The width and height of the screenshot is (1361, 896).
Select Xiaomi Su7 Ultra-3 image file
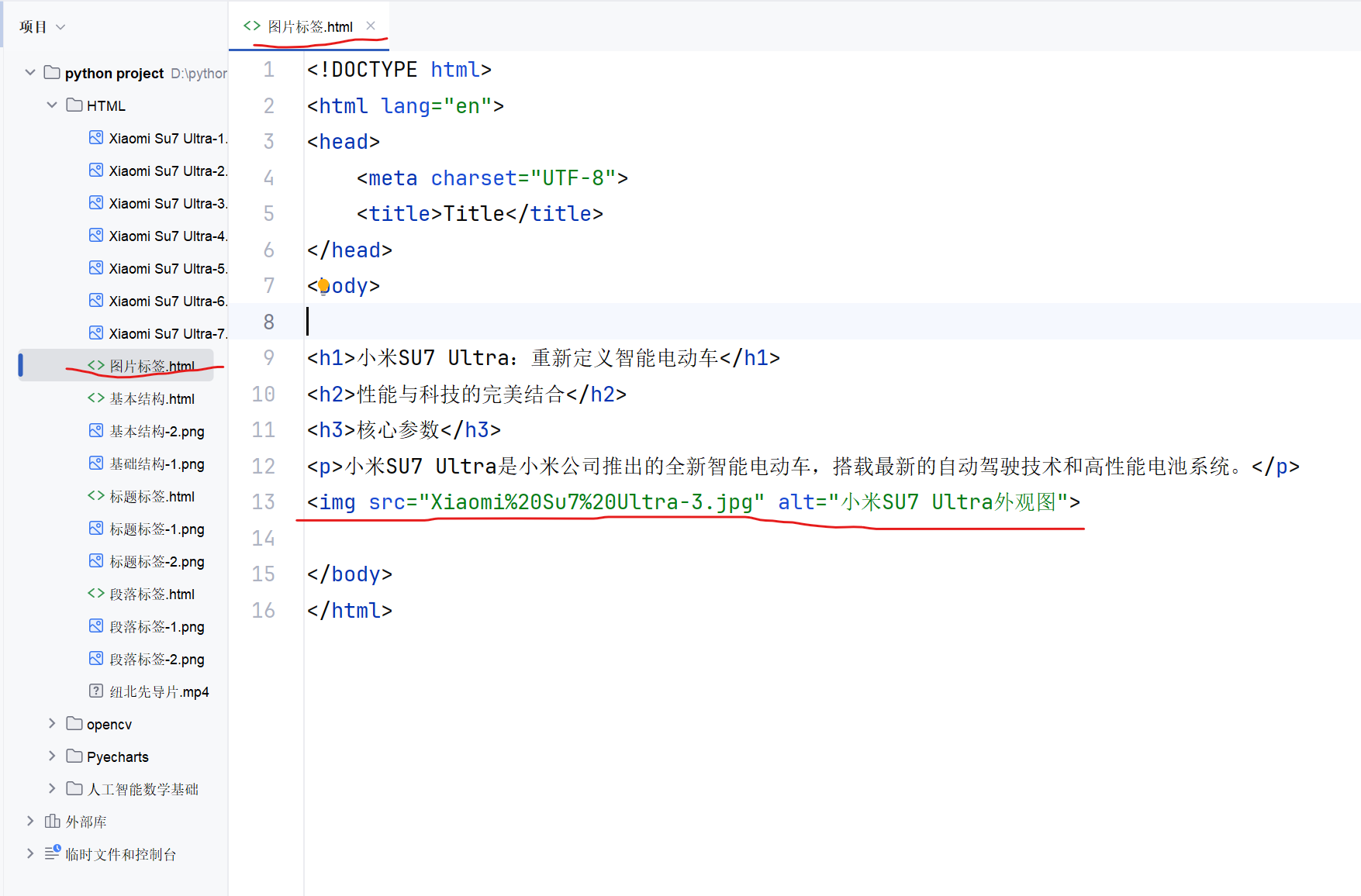tap(168, 203)
